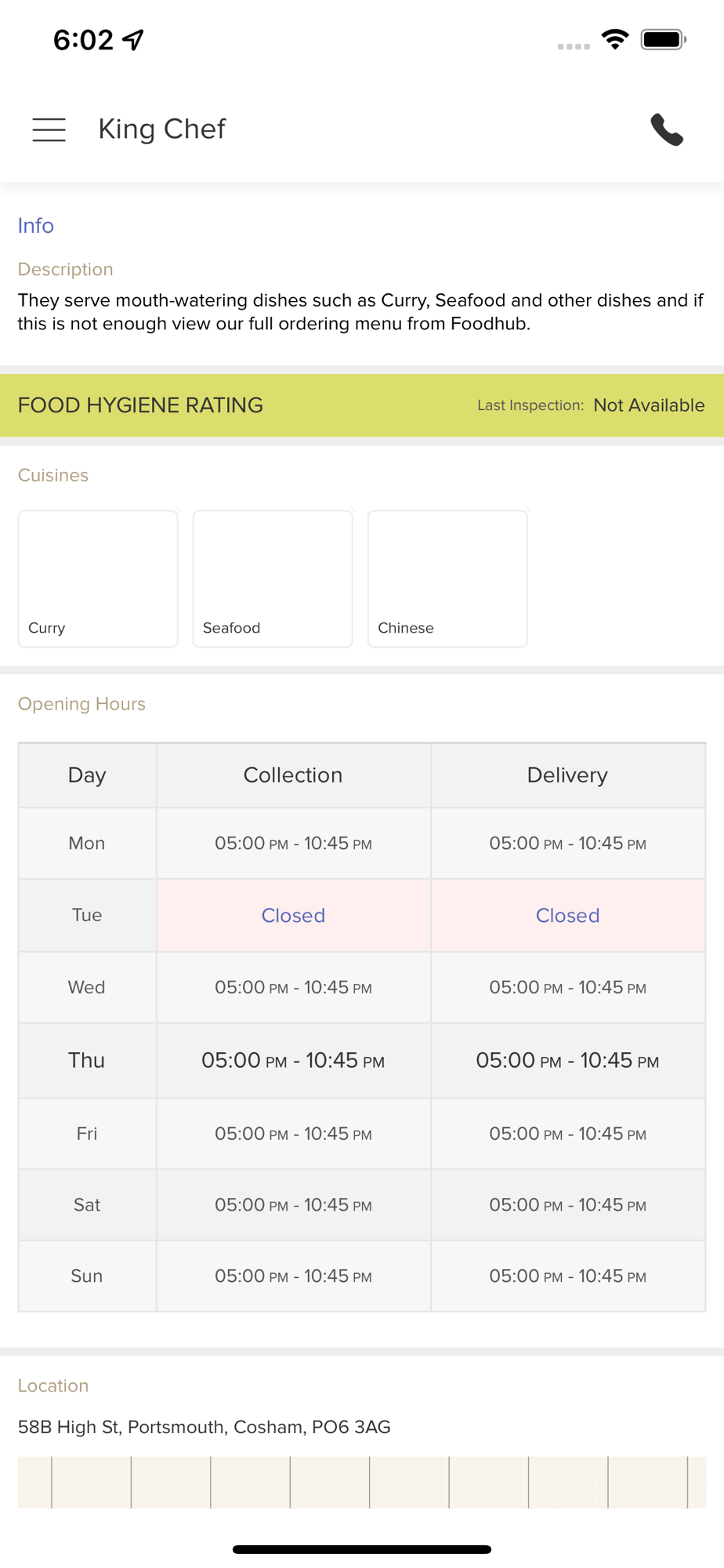Viewport: 724px width, 1568px height.
Task: Tap the Saturday delivery hours cell
Action: [x=567, y=1205]
